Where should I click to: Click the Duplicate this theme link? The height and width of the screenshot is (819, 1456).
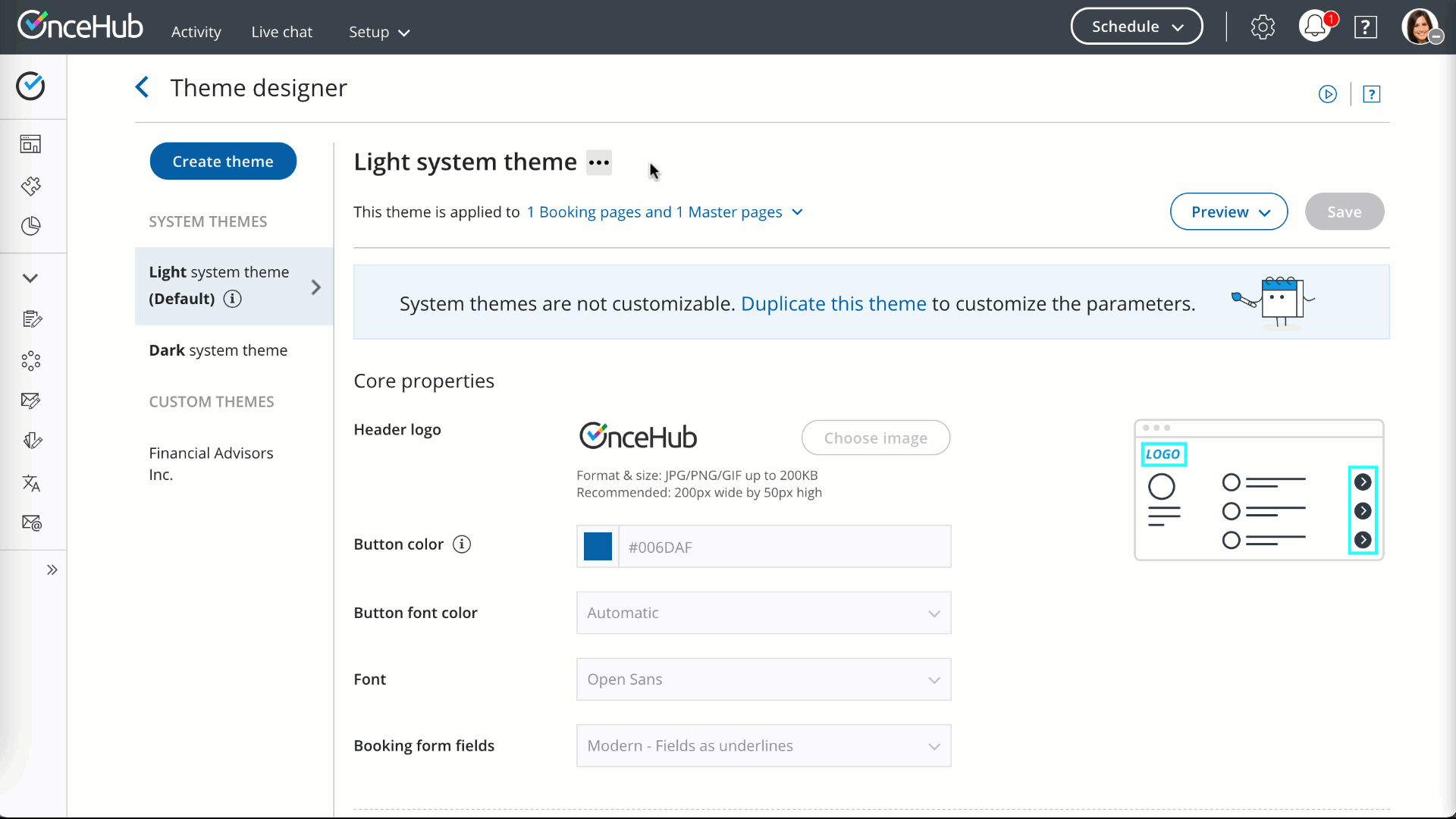point(833,303)
